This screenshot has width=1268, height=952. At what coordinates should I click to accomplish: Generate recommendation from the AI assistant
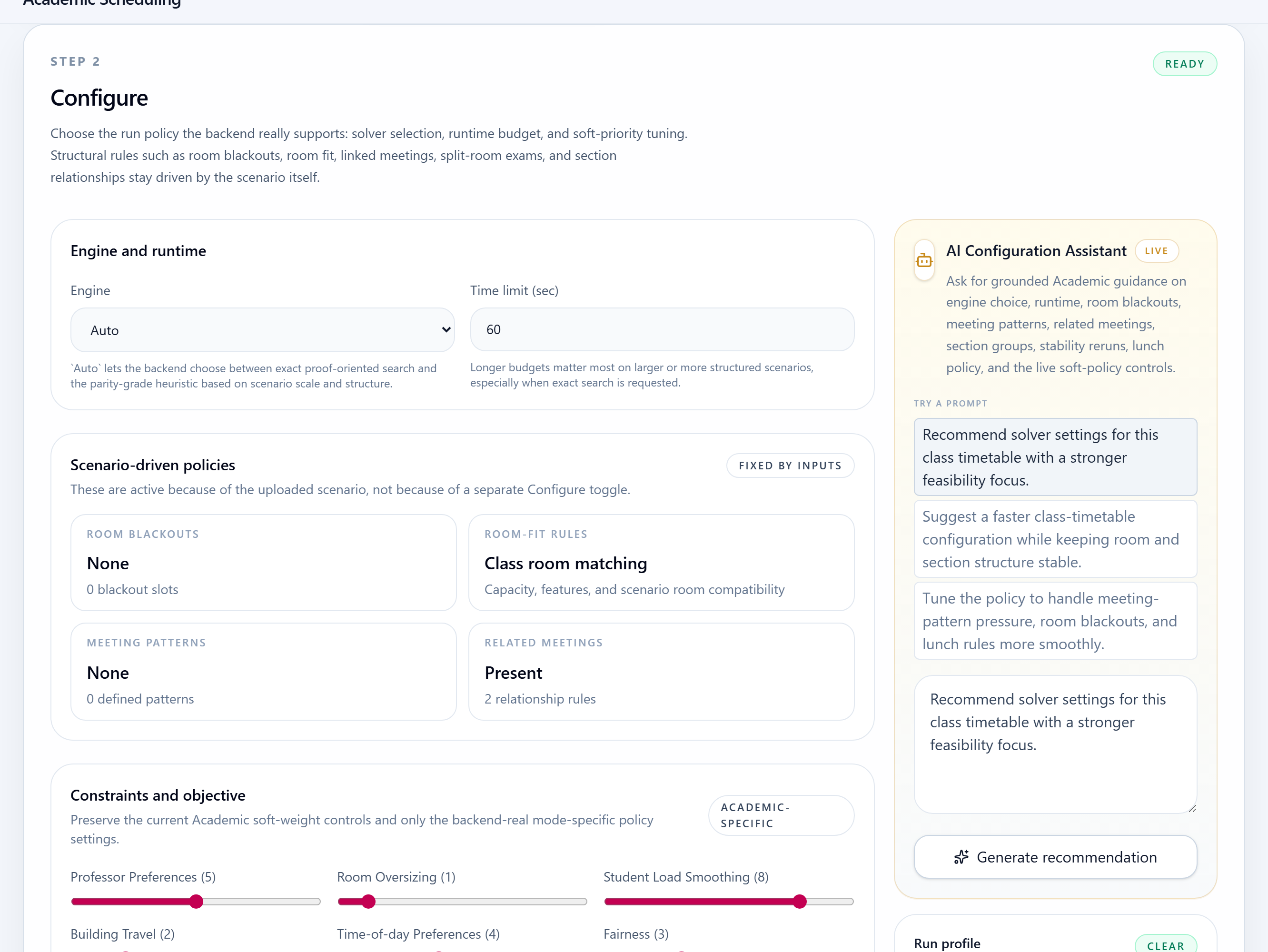click(1055, 857)
